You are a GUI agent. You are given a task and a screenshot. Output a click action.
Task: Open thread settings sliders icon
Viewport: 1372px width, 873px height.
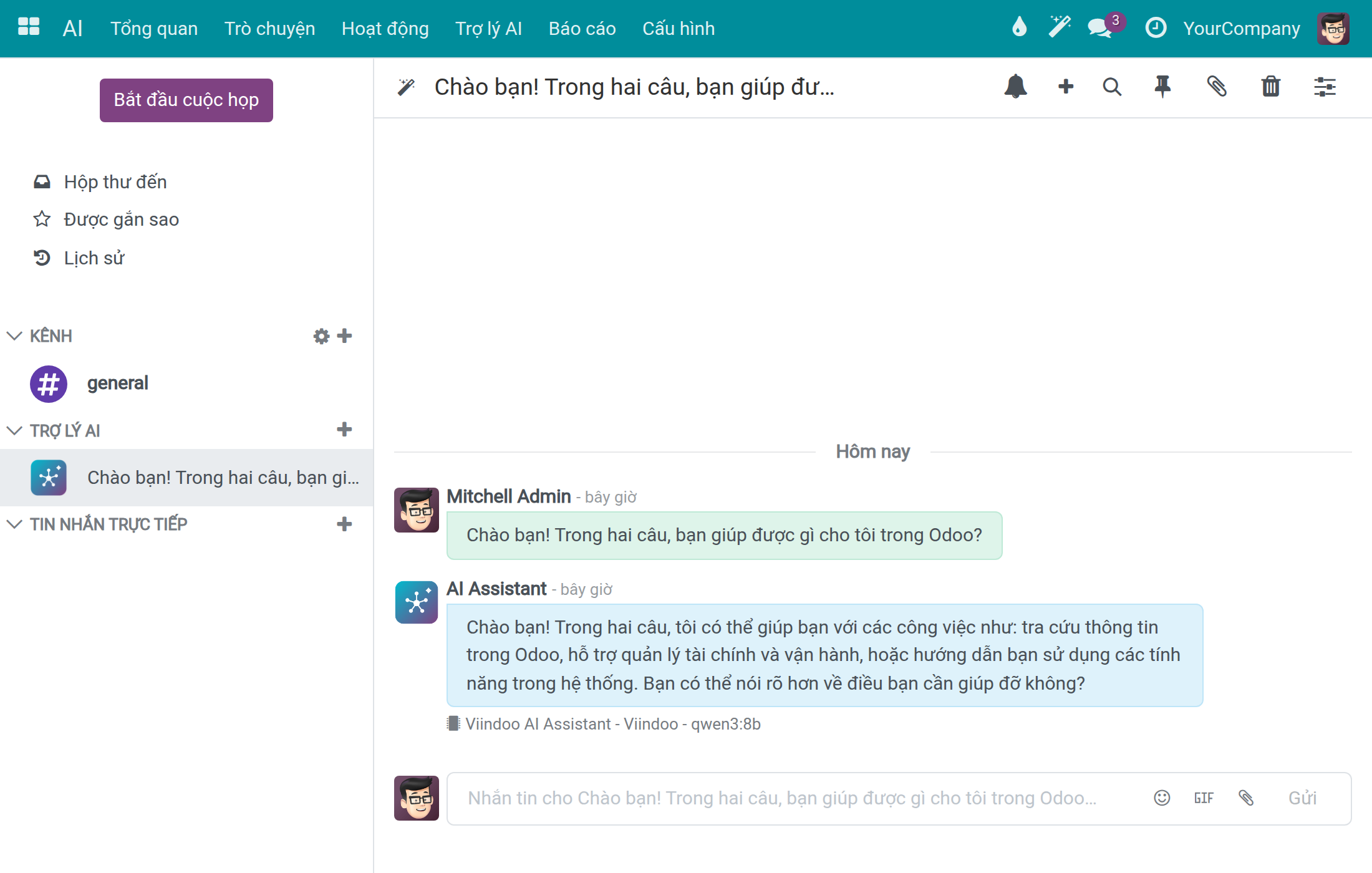1325,87
